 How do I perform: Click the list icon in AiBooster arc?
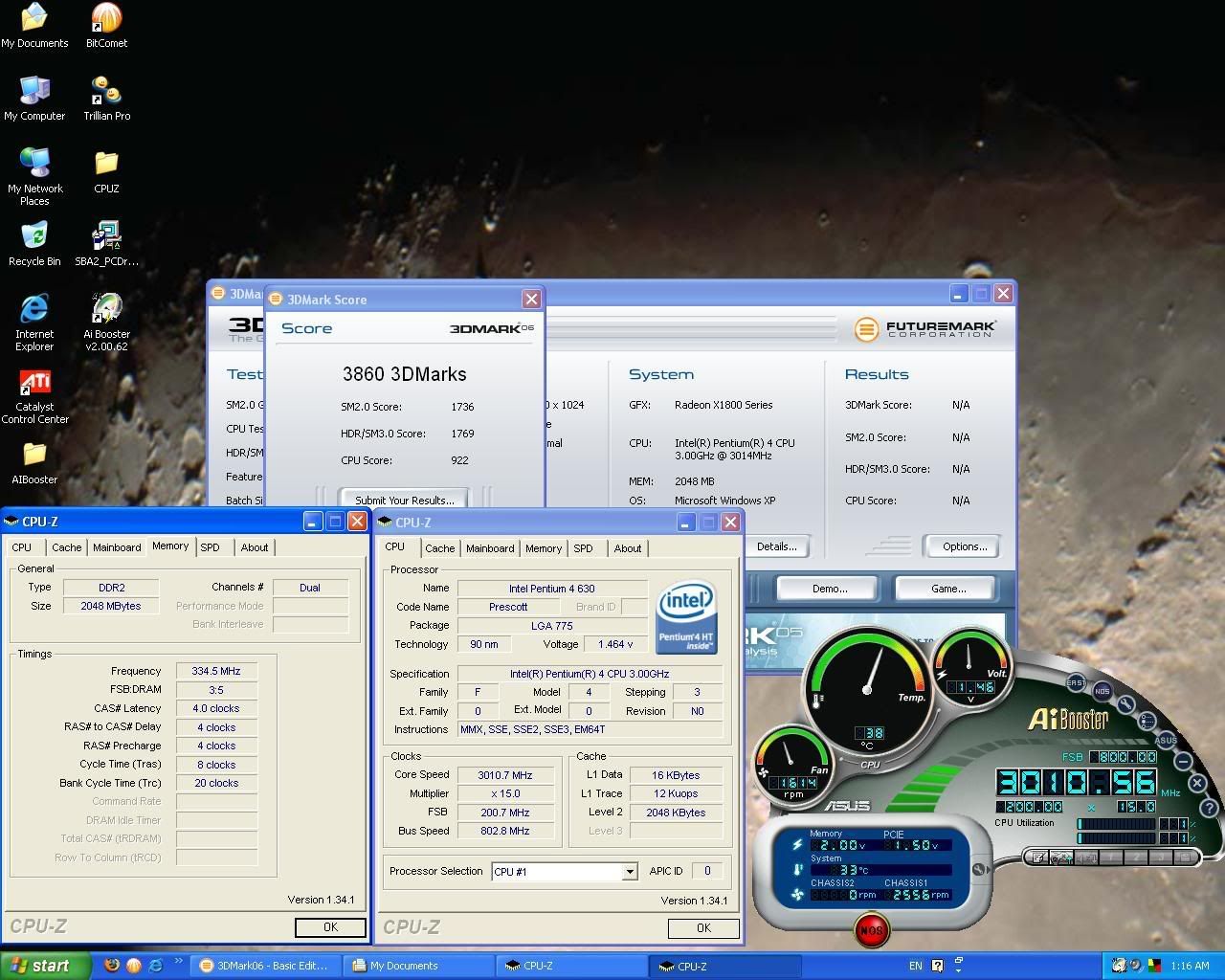(x=1147, y=722)
